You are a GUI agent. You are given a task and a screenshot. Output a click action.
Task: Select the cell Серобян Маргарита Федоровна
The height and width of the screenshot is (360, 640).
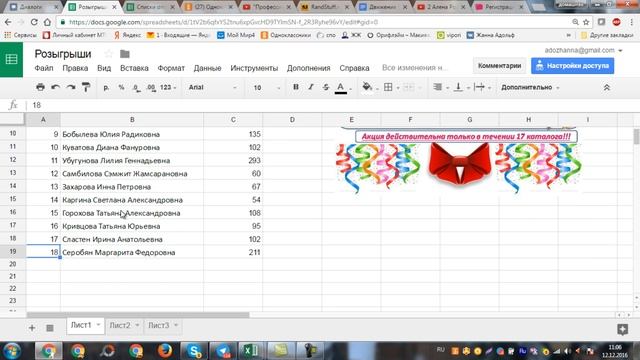pyautogui.click(x=132, y=252)
